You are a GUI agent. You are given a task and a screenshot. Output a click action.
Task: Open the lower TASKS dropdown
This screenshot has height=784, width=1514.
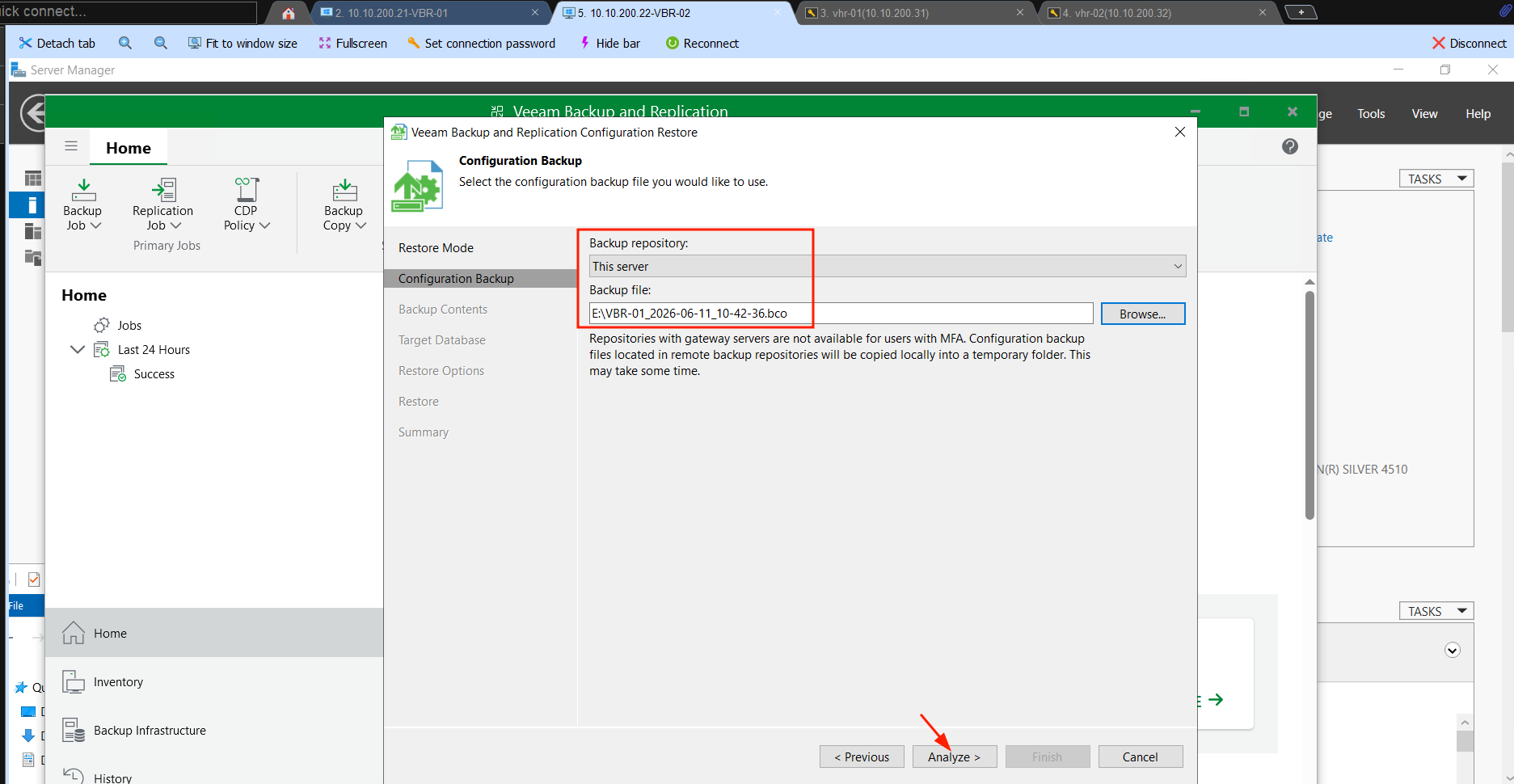[1436, 611]
